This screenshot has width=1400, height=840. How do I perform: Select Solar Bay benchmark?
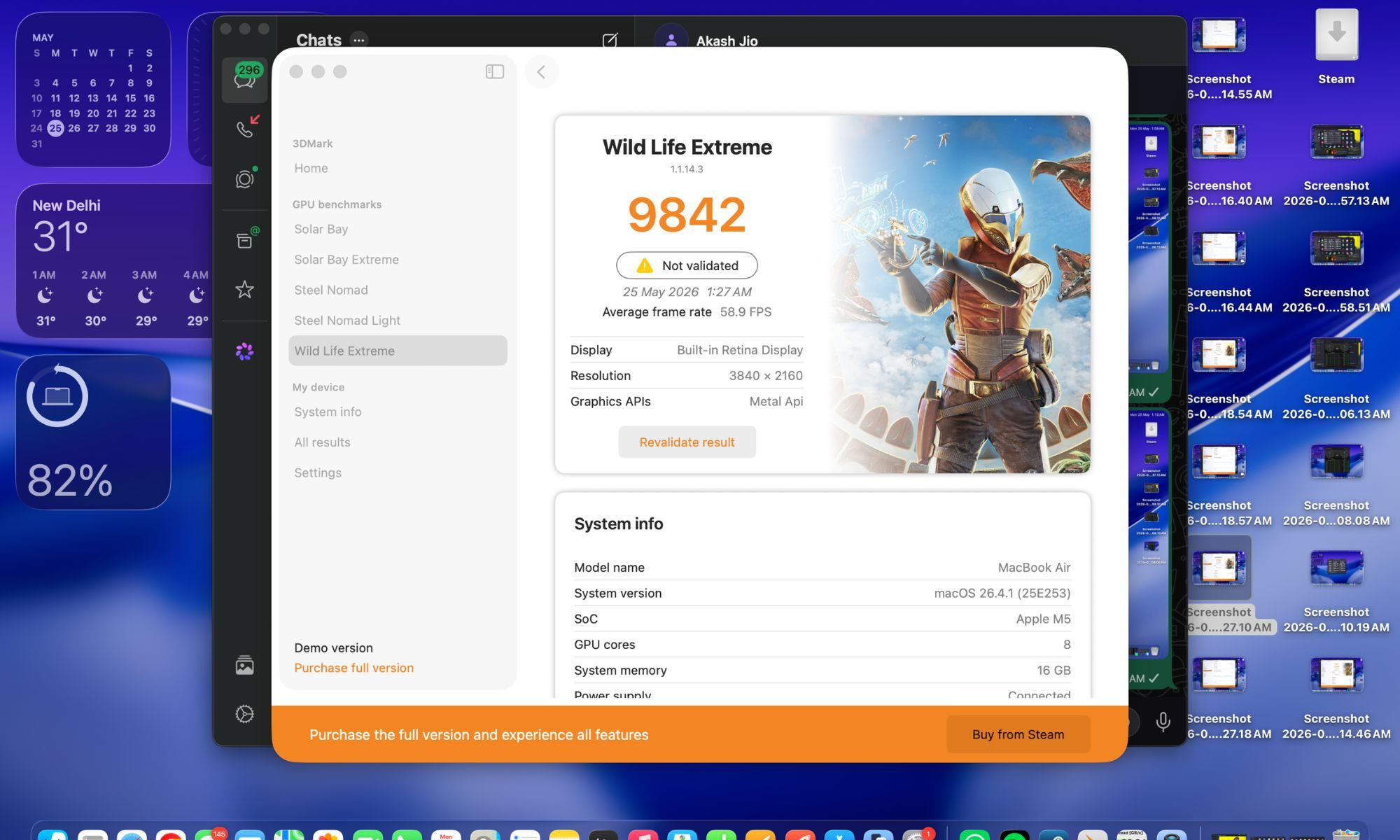pos(321,229)
